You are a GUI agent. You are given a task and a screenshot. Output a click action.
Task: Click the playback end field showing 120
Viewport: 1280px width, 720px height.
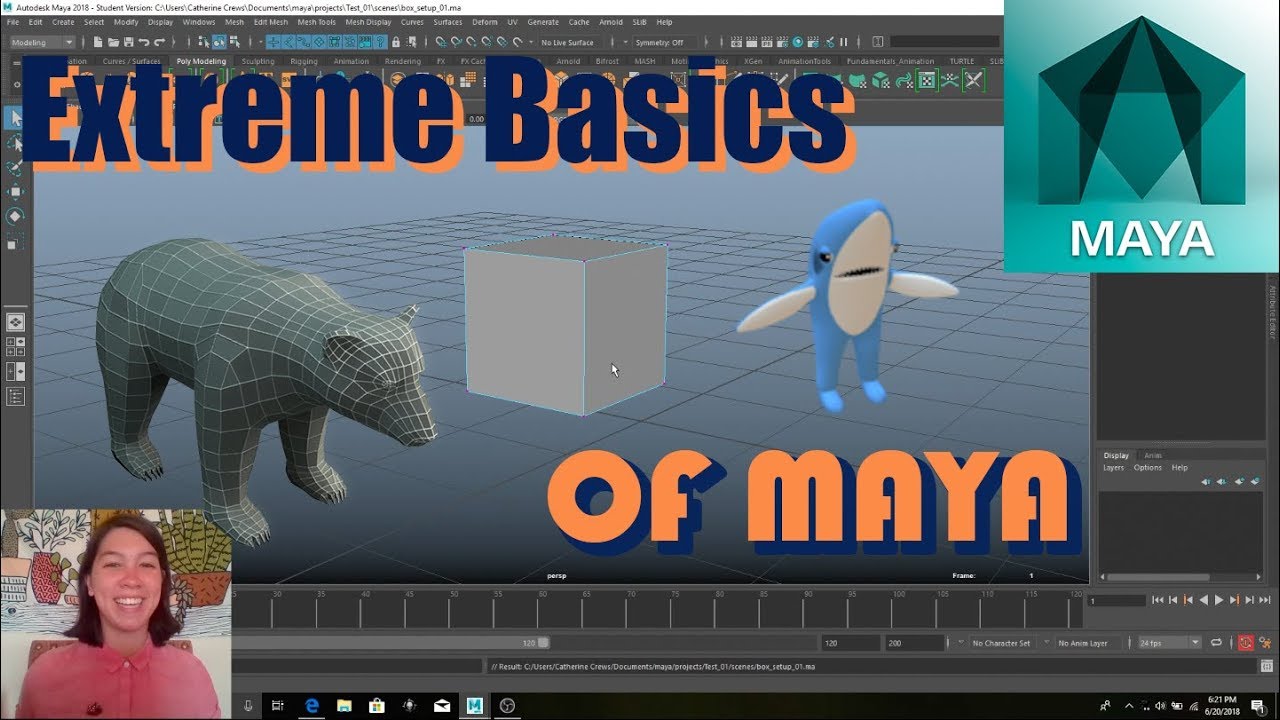coord(850,643)
